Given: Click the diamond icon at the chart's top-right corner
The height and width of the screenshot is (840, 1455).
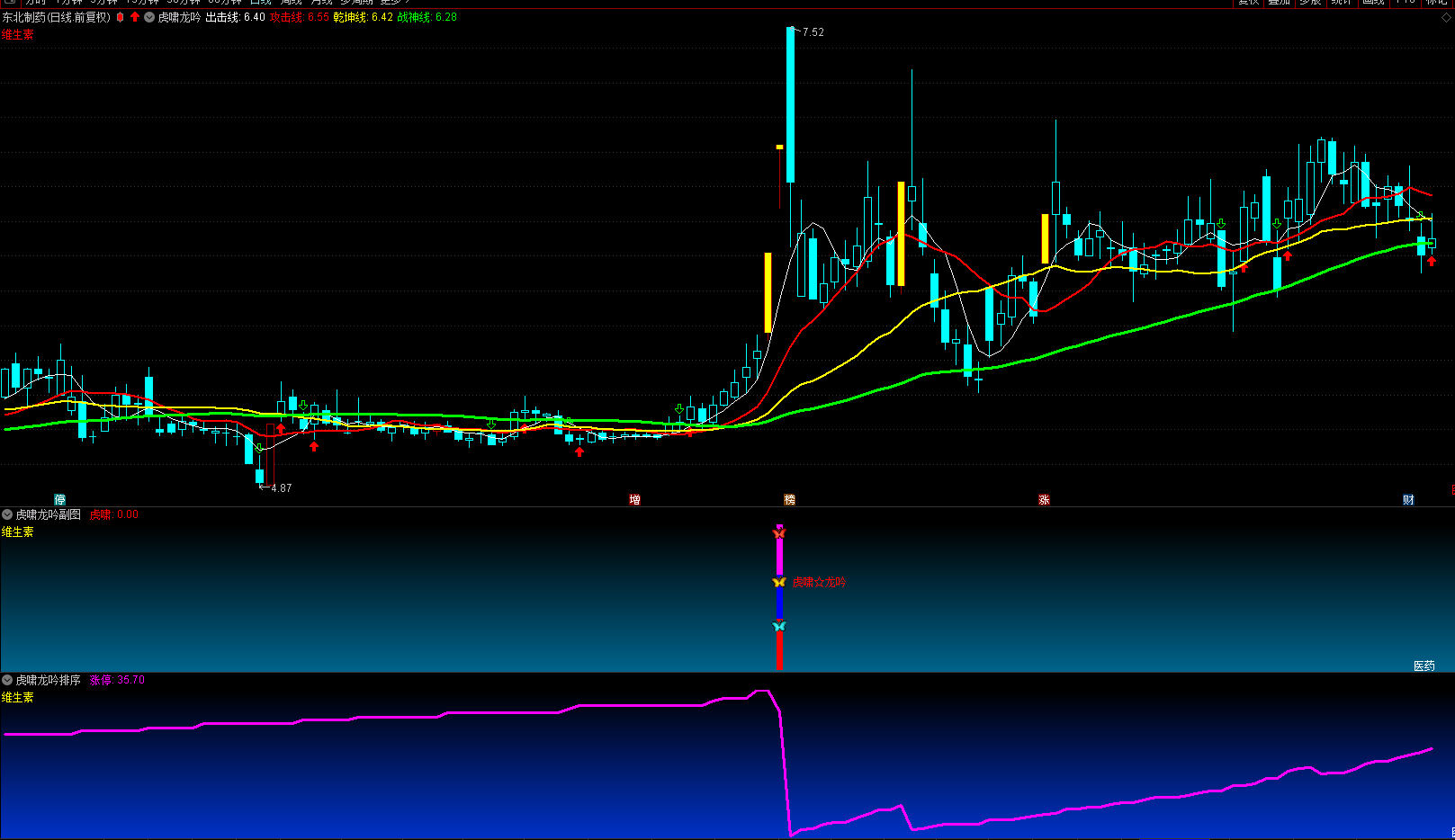Looking at the screenshot, I should (x=1447, y=17).
